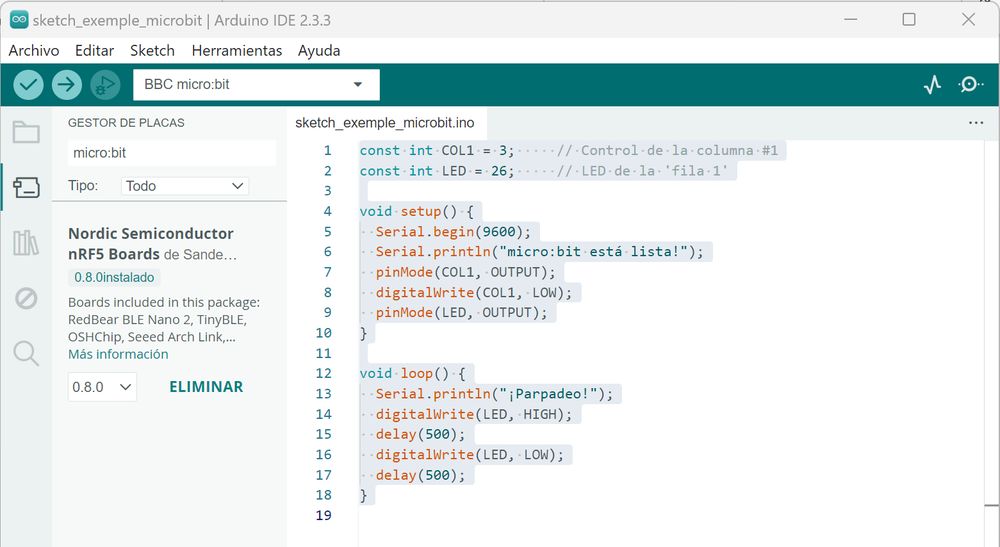Upload the sketch with the arrow button

point(66,84)
